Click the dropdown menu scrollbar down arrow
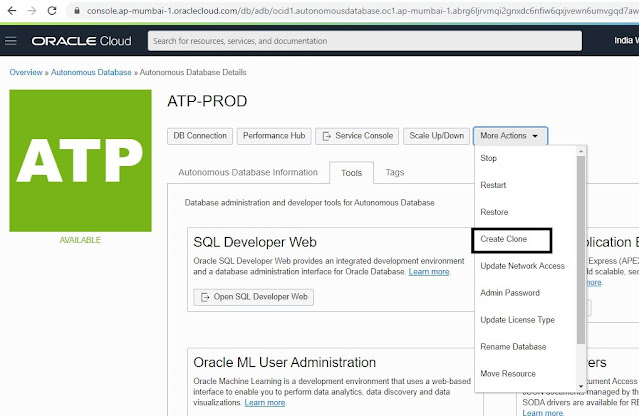639x416 pixels. (x=580, y=385)
